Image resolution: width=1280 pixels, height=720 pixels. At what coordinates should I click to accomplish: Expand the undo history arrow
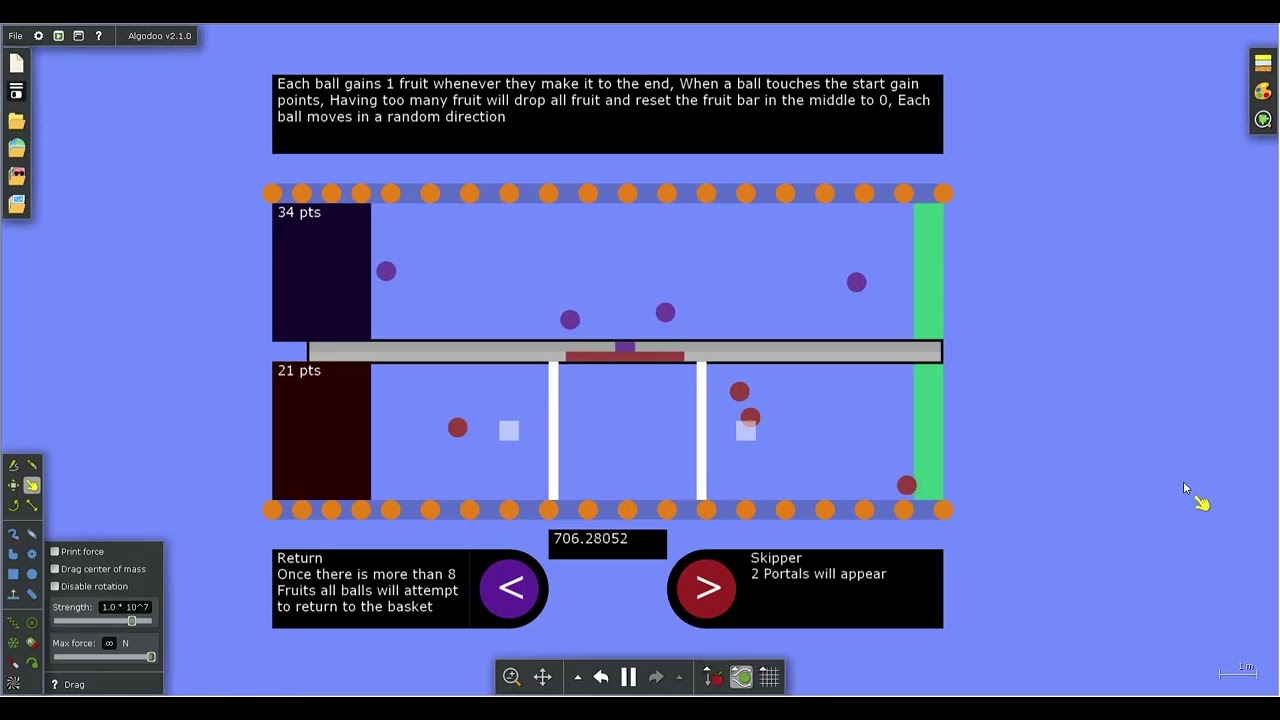pos(577,678)
